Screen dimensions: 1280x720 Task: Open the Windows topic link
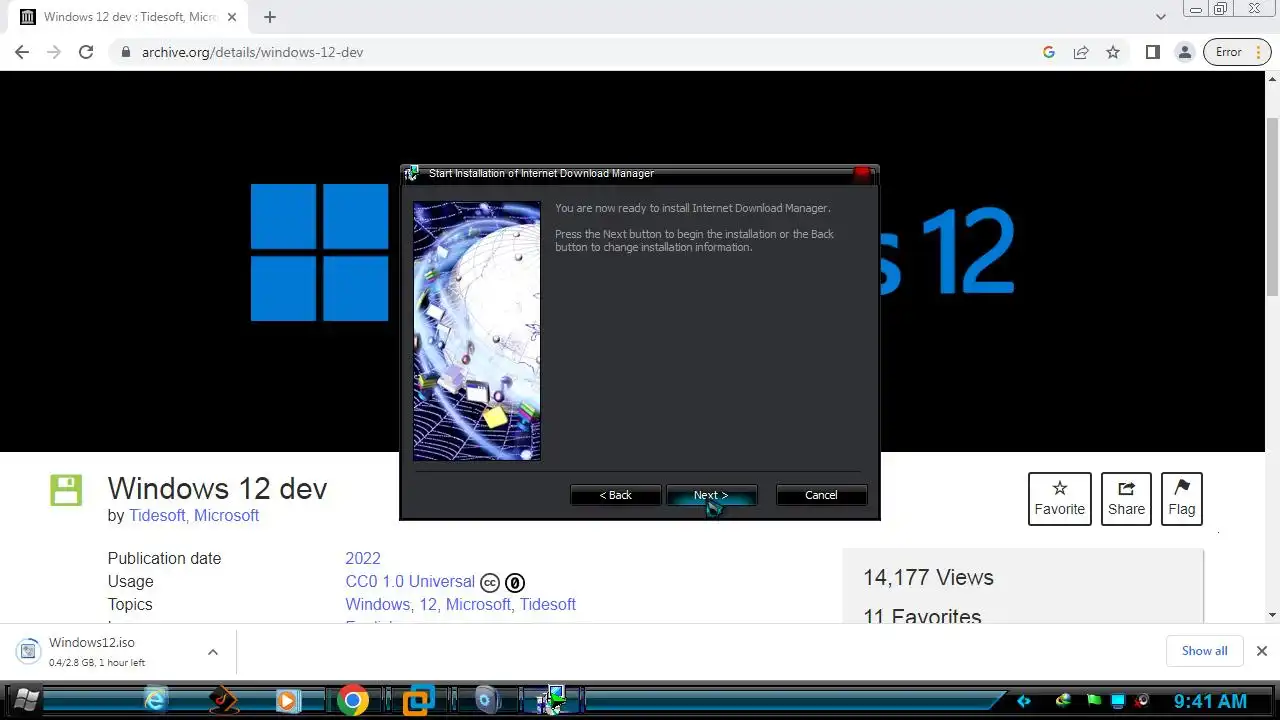[377, 604]
